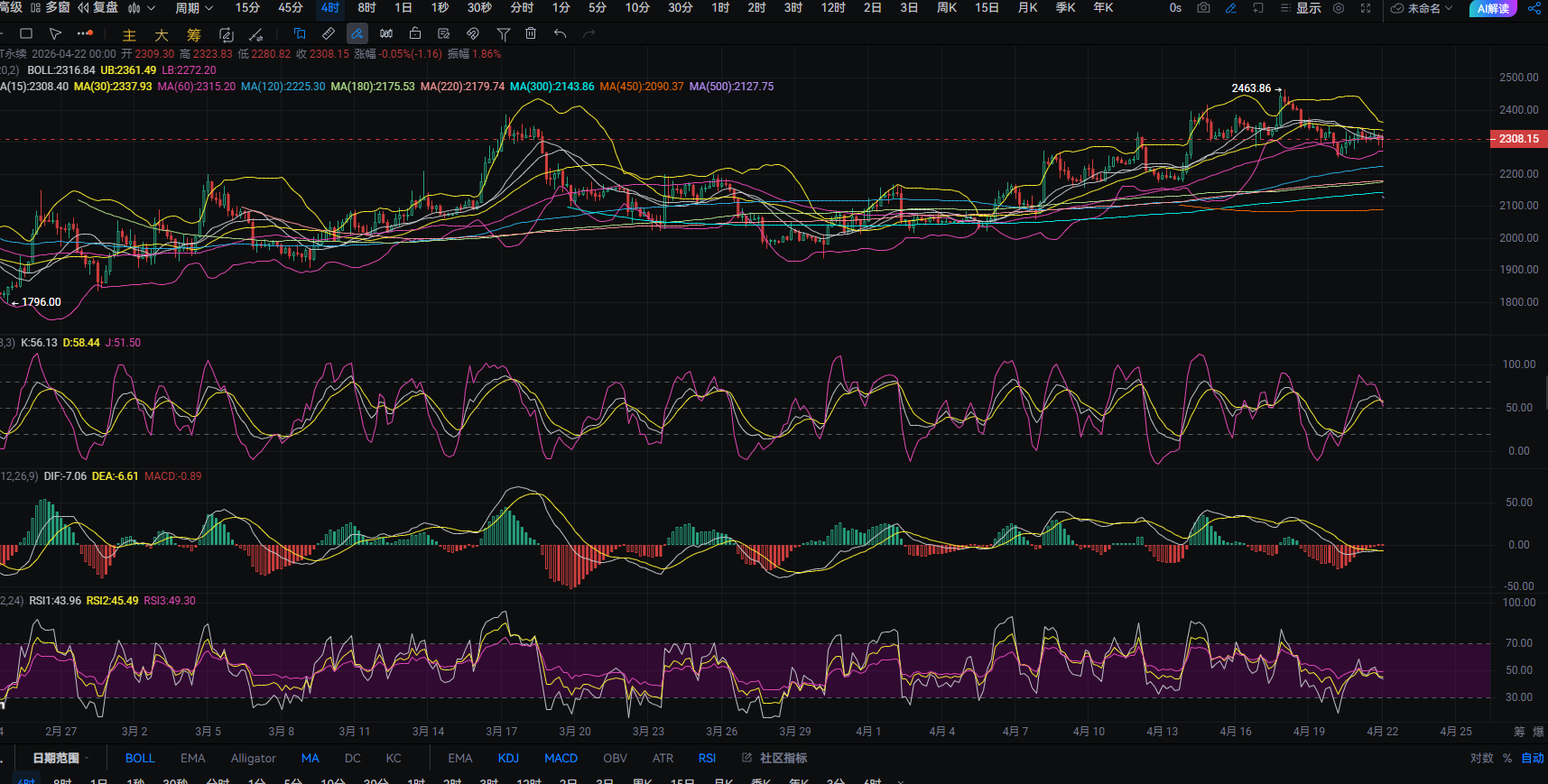The height and width of the screenshot is (784, 1548).
Task: Enable the Alligator indicator
Action: (x=253, y=758)
